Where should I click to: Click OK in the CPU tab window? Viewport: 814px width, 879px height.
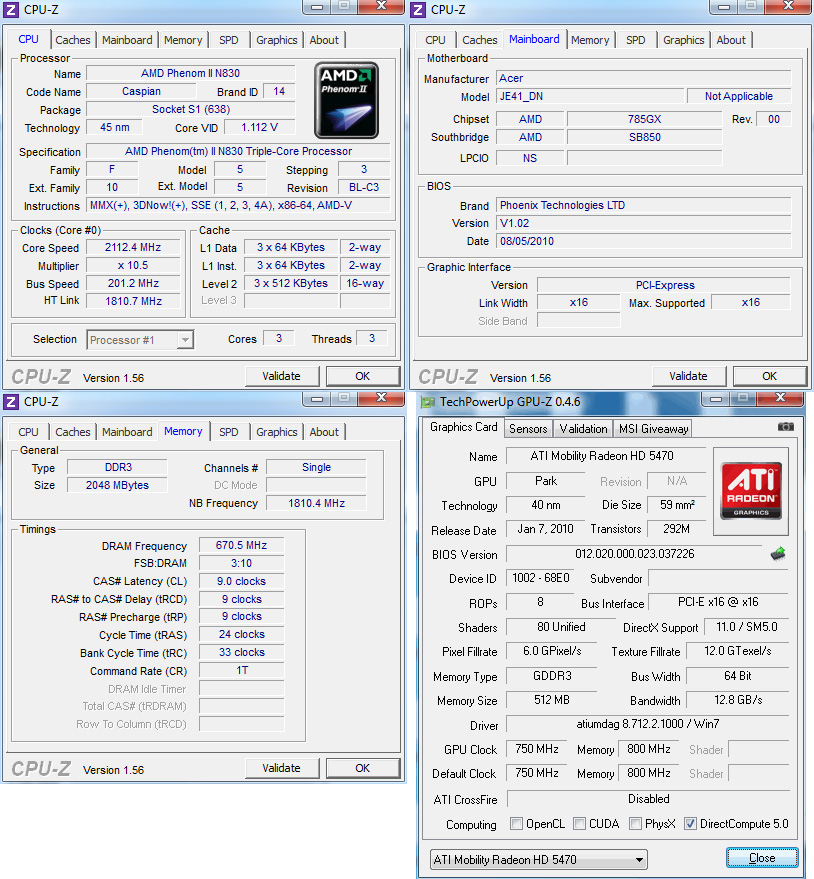pyautogui.click(x=363, y=376)
